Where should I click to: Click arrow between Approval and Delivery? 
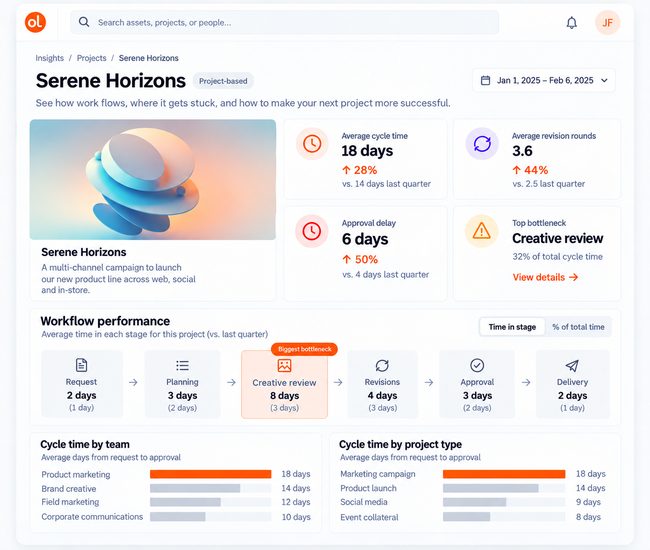pos(526,382)
